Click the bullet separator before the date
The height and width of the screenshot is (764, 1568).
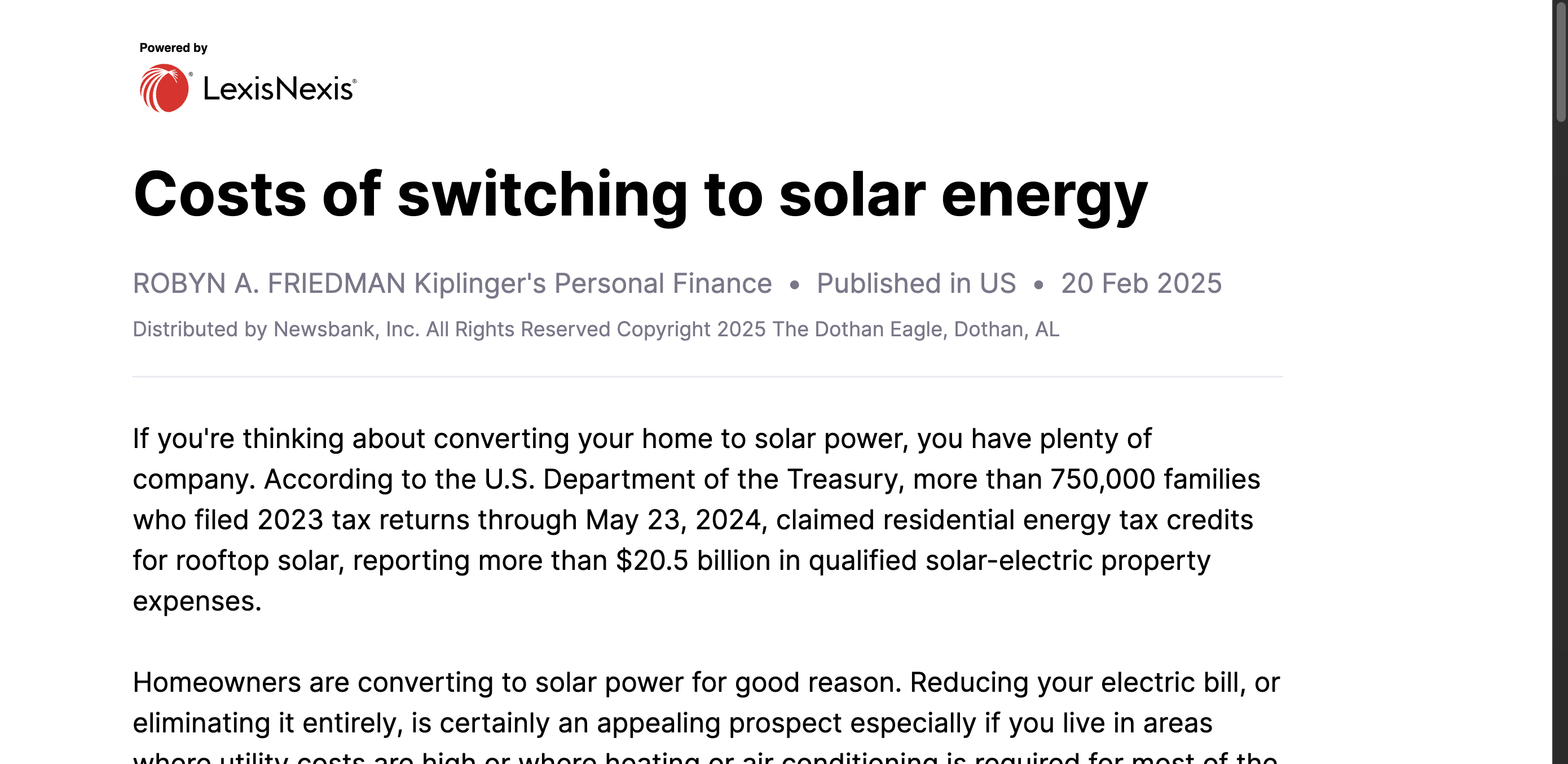(x=1038, y=285)
